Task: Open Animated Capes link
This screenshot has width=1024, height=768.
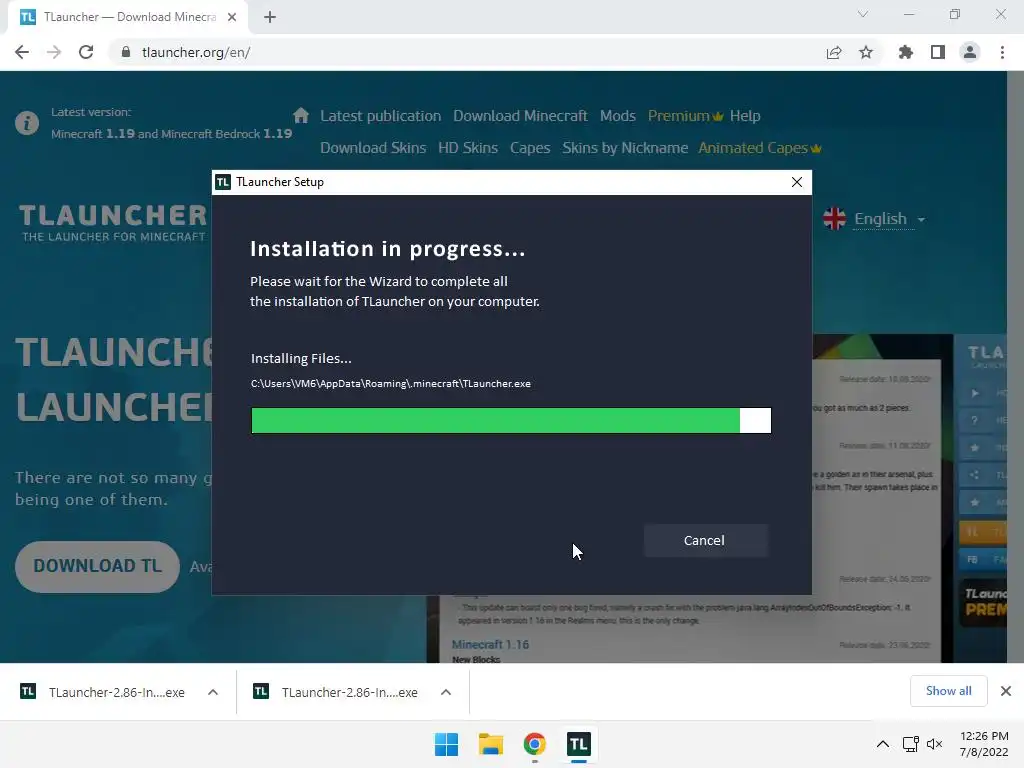Action: pos(760,148)
